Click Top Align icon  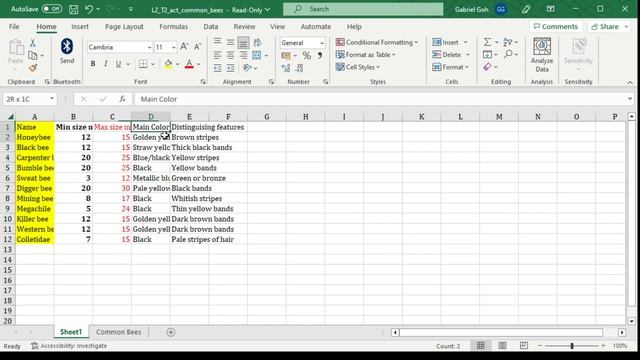218,42
